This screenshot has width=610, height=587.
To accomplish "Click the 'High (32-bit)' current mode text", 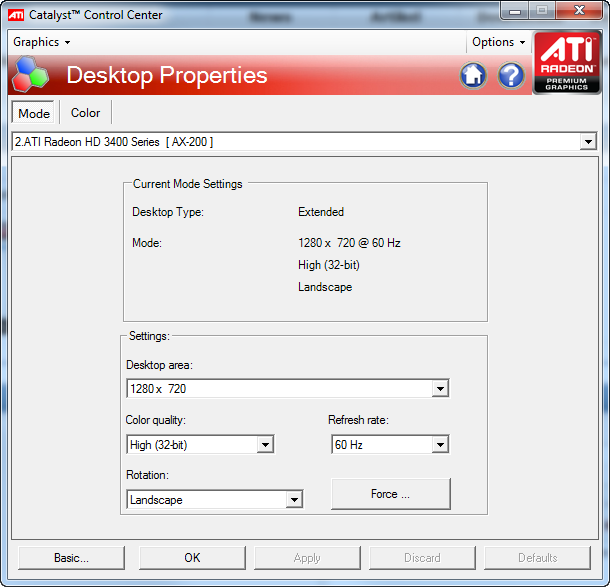I will pyautogui.click(x=329, y=265).
